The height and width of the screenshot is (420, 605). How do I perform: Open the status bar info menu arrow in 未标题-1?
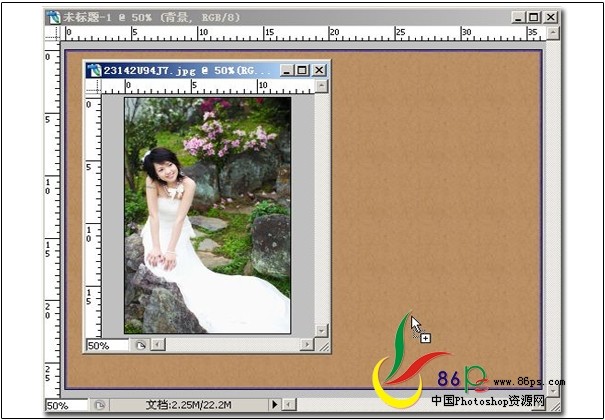[x=274, y=405]
